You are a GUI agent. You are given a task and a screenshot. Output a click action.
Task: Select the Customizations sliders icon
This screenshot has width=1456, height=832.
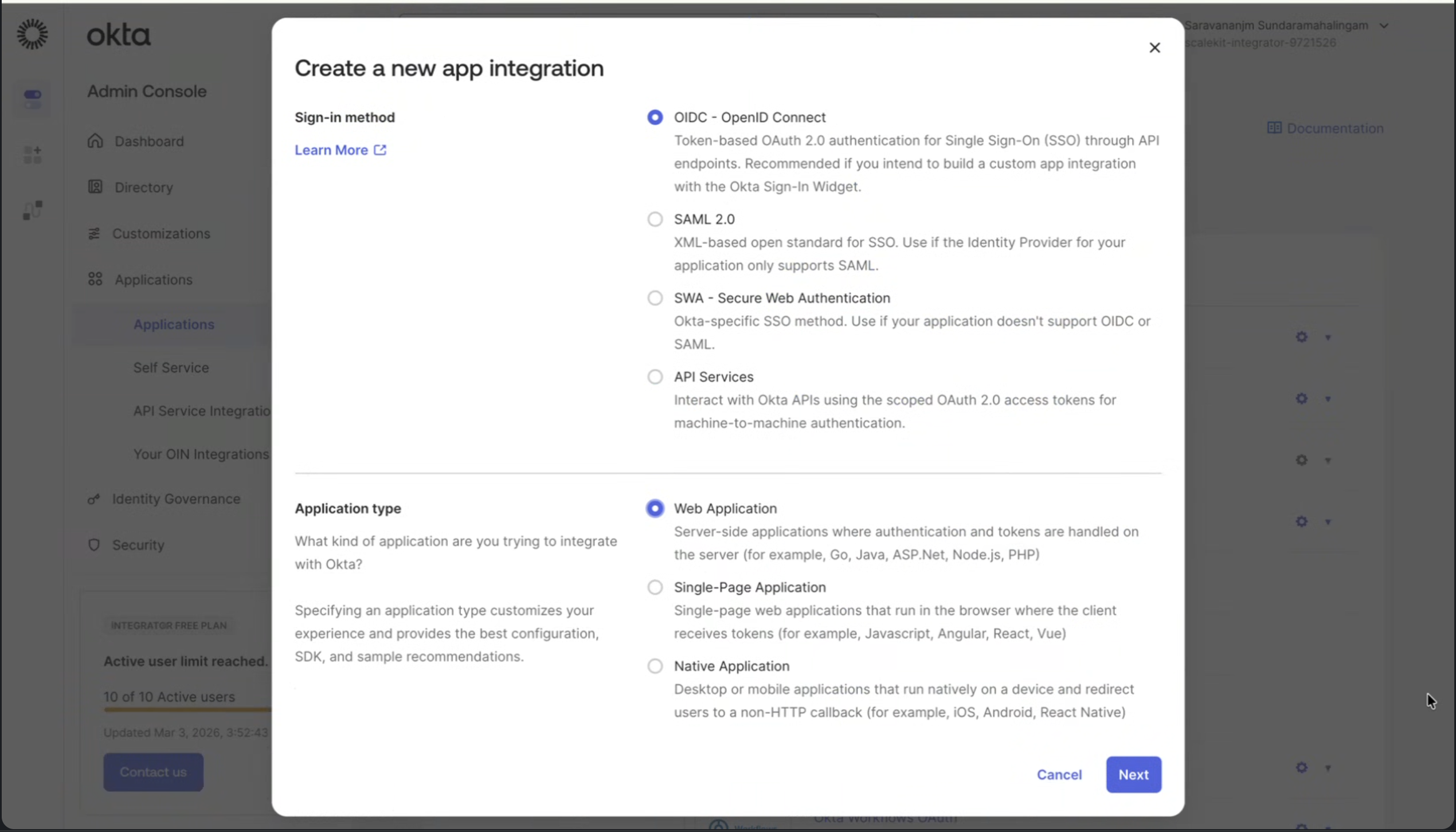(95, 233)
